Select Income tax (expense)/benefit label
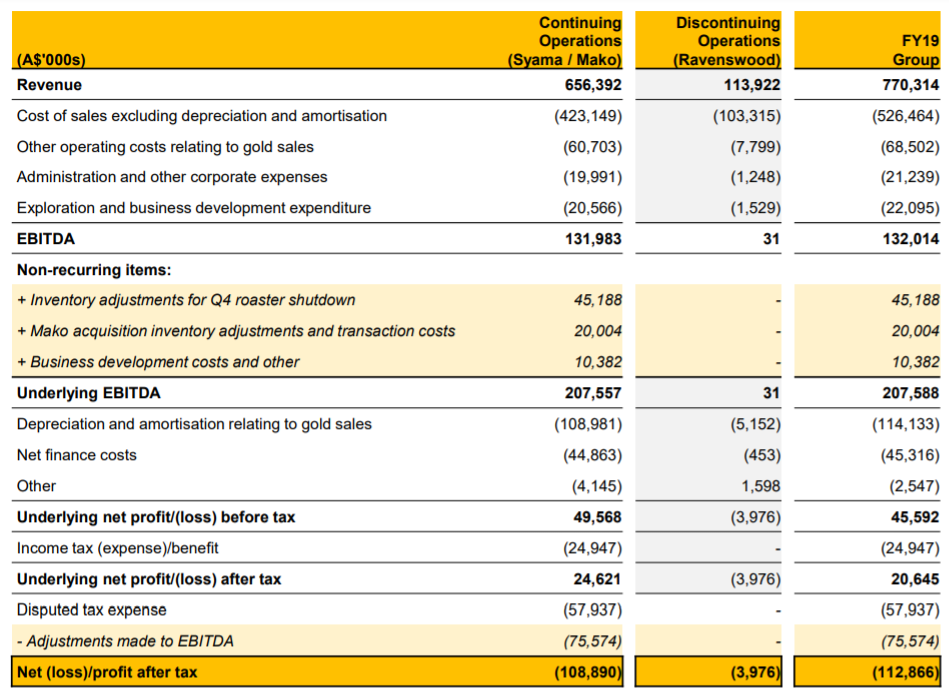This screenshot has height=696, width=949. [117, 548]
